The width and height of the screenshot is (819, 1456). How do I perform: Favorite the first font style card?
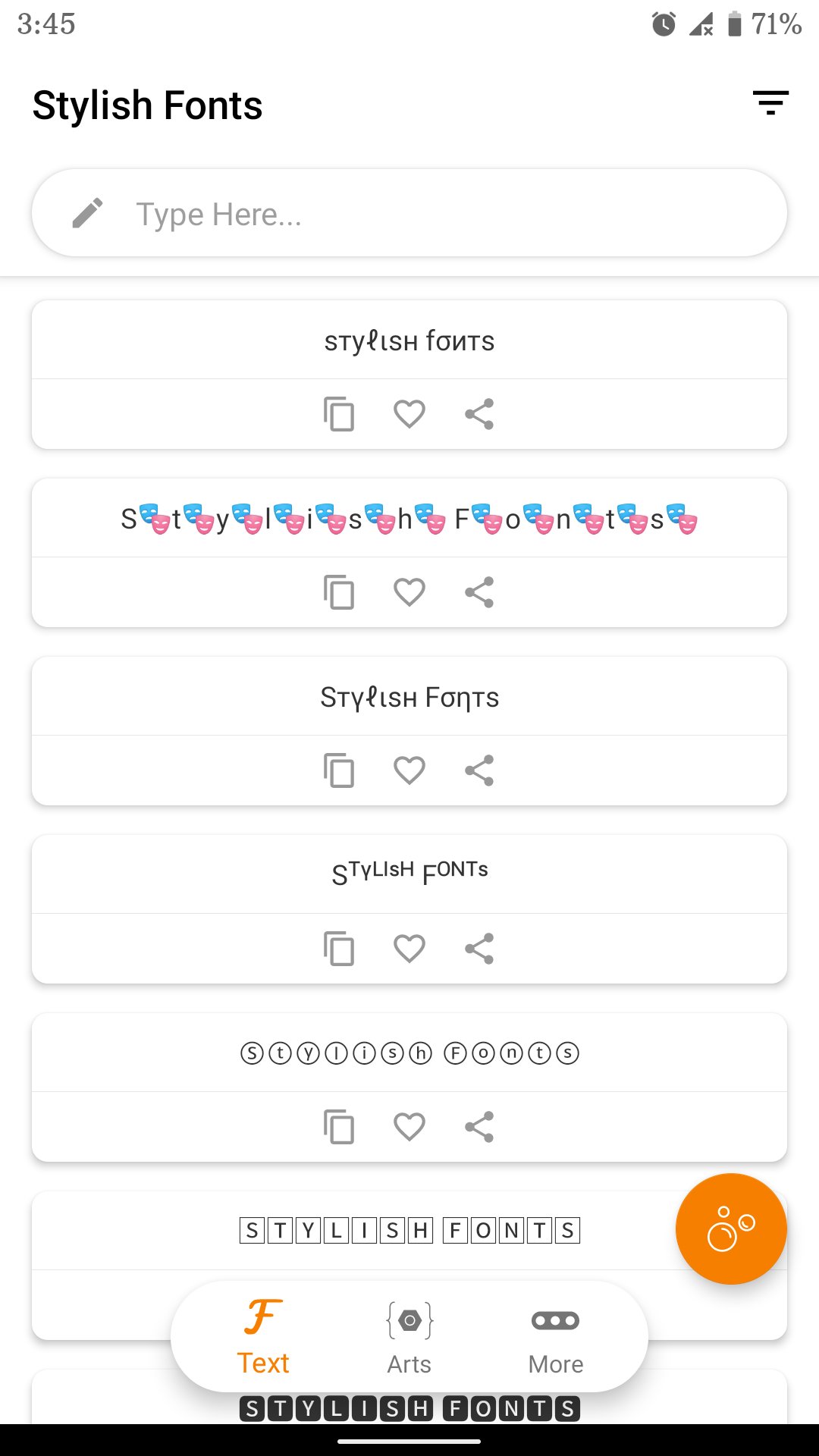click(x=409, y=414)
